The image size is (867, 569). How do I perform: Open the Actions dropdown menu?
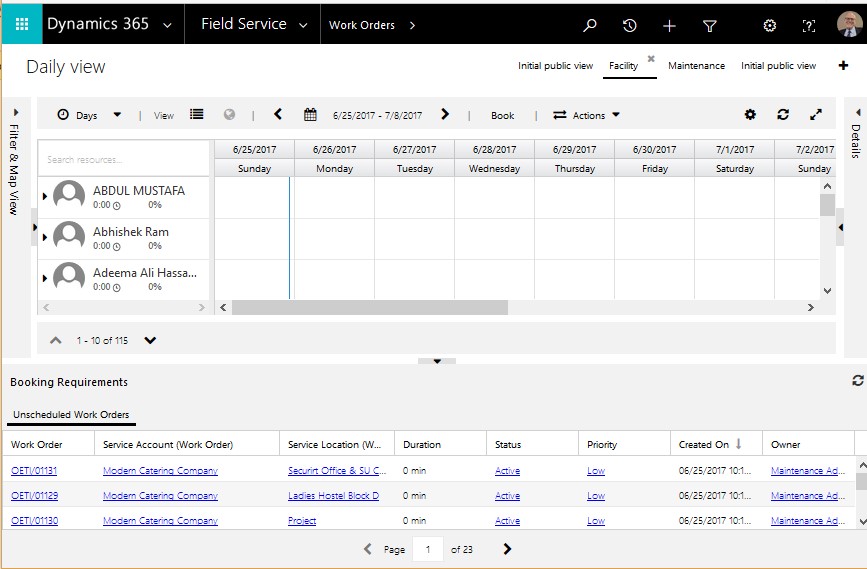point(616,115)
